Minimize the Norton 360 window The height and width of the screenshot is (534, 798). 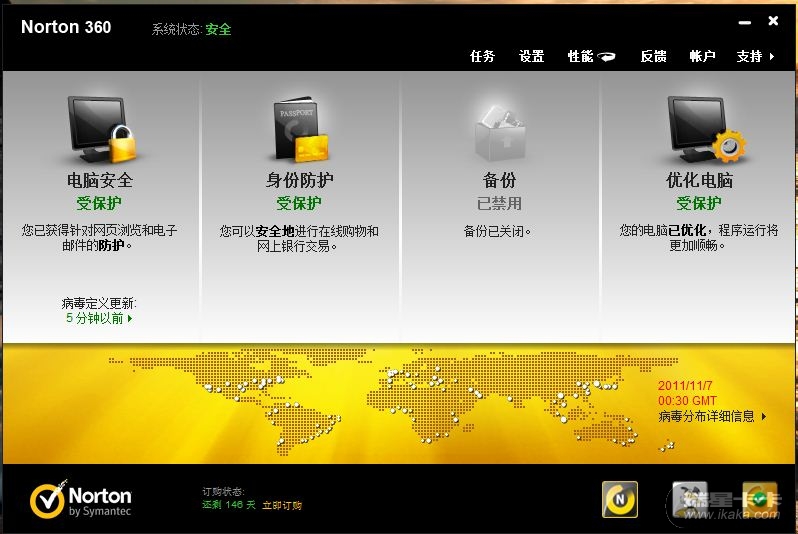pyautogui.click(x=745, y=22)
